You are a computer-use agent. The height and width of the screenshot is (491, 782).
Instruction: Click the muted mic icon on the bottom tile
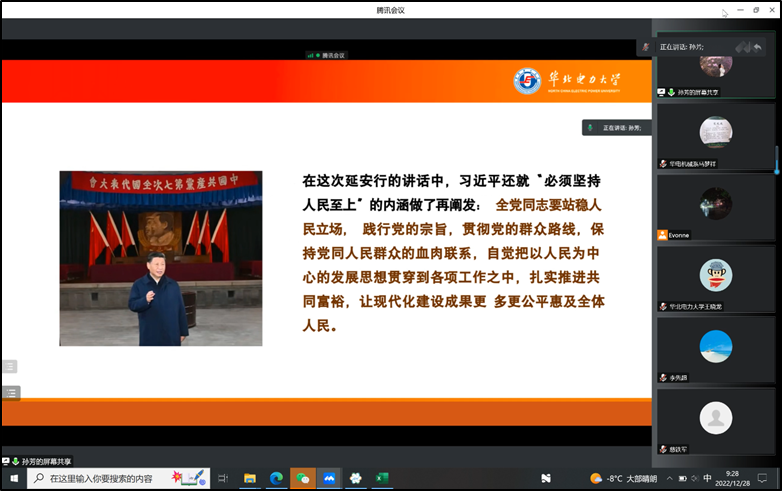(663, 449)
